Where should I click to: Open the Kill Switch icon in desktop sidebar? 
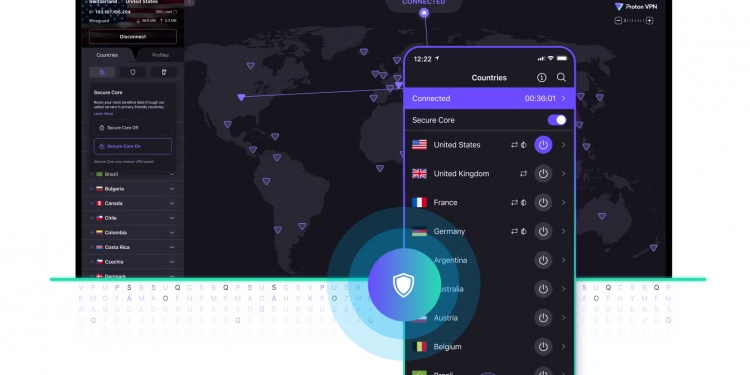point(164,72)
